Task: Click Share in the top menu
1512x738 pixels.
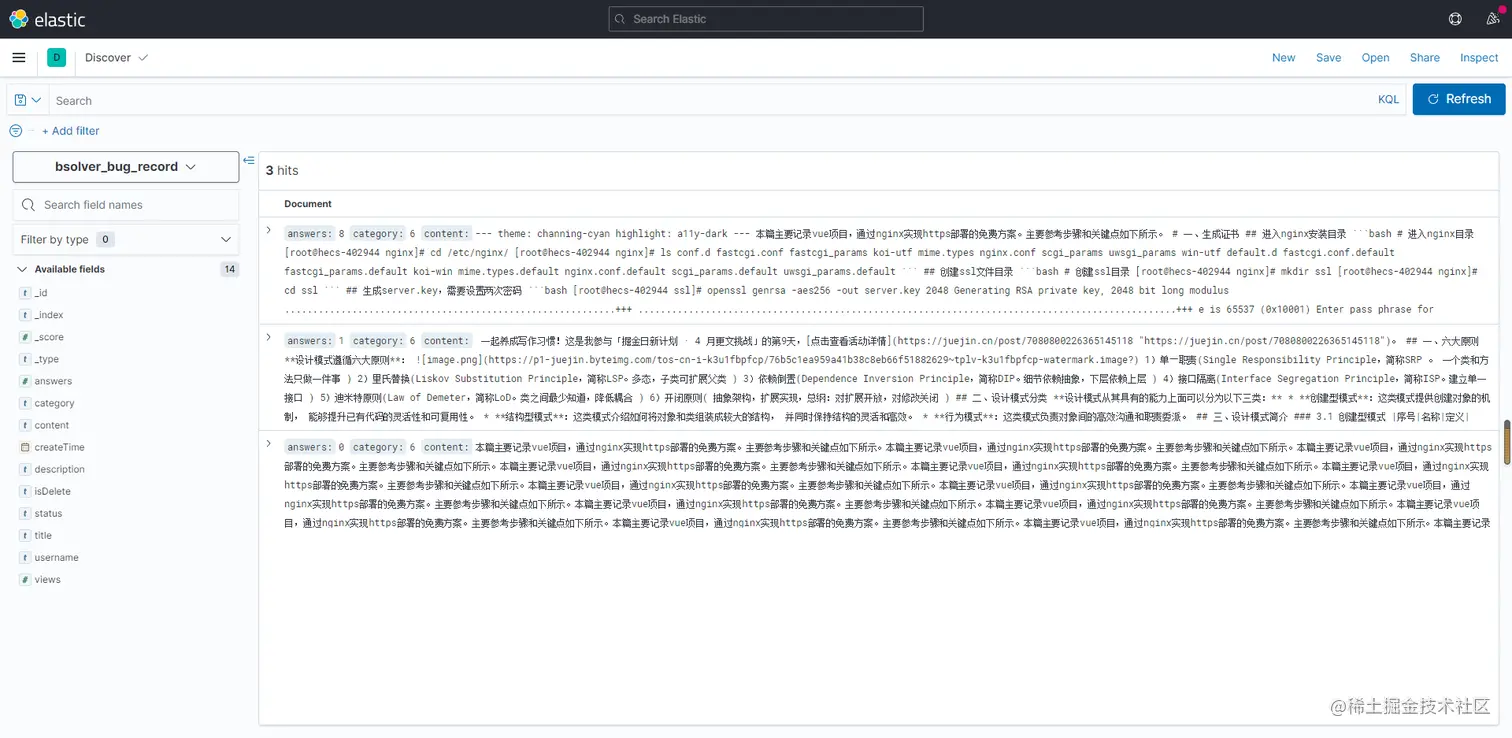Action: click(1424, 58)
